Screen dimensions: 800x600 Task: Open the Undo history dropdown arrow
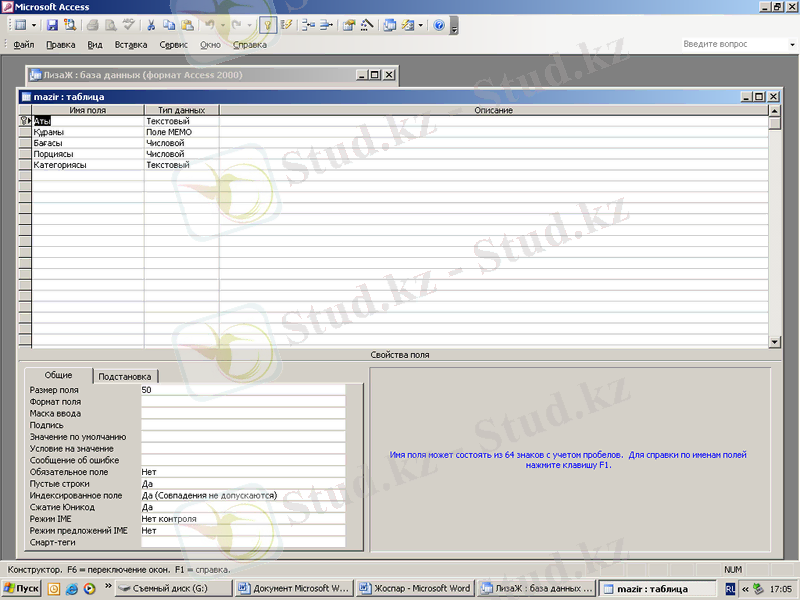click(x=222, y=25)
